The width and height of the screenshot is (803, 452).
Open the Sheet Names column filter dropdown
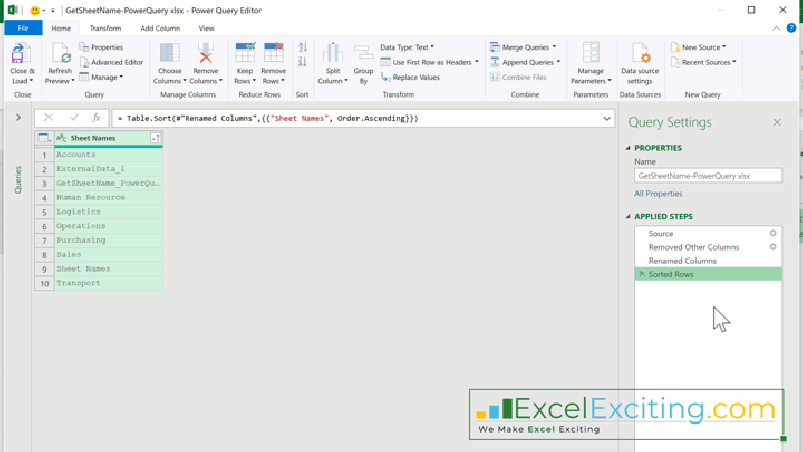(156, 138)
